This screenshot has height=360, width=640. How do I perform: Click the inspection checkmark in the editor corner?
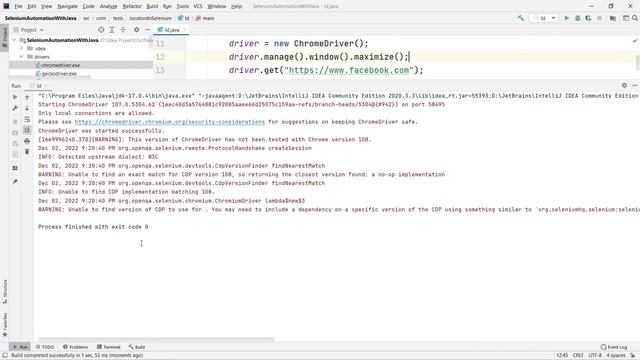pyautogui.click(x=635, y=40)
